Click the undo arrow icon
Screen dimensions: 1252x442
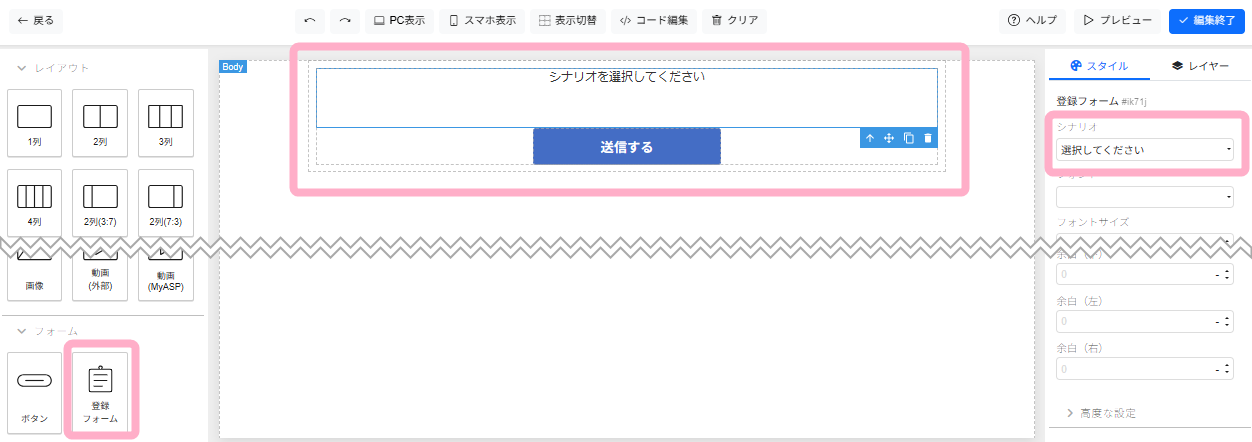point(310,20)
